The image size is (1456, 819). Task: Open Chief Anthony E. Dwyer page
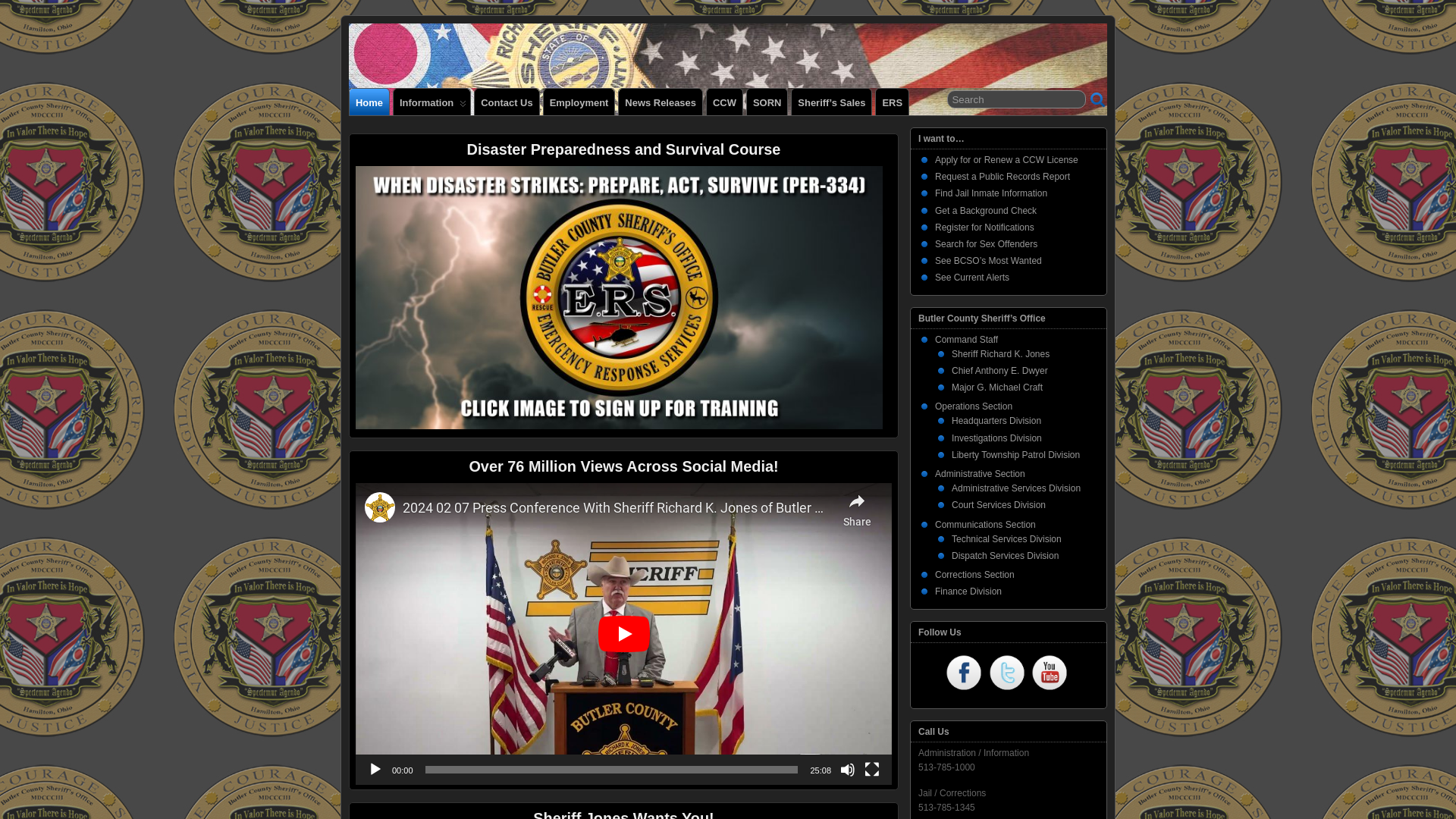(x=999, y=371)
